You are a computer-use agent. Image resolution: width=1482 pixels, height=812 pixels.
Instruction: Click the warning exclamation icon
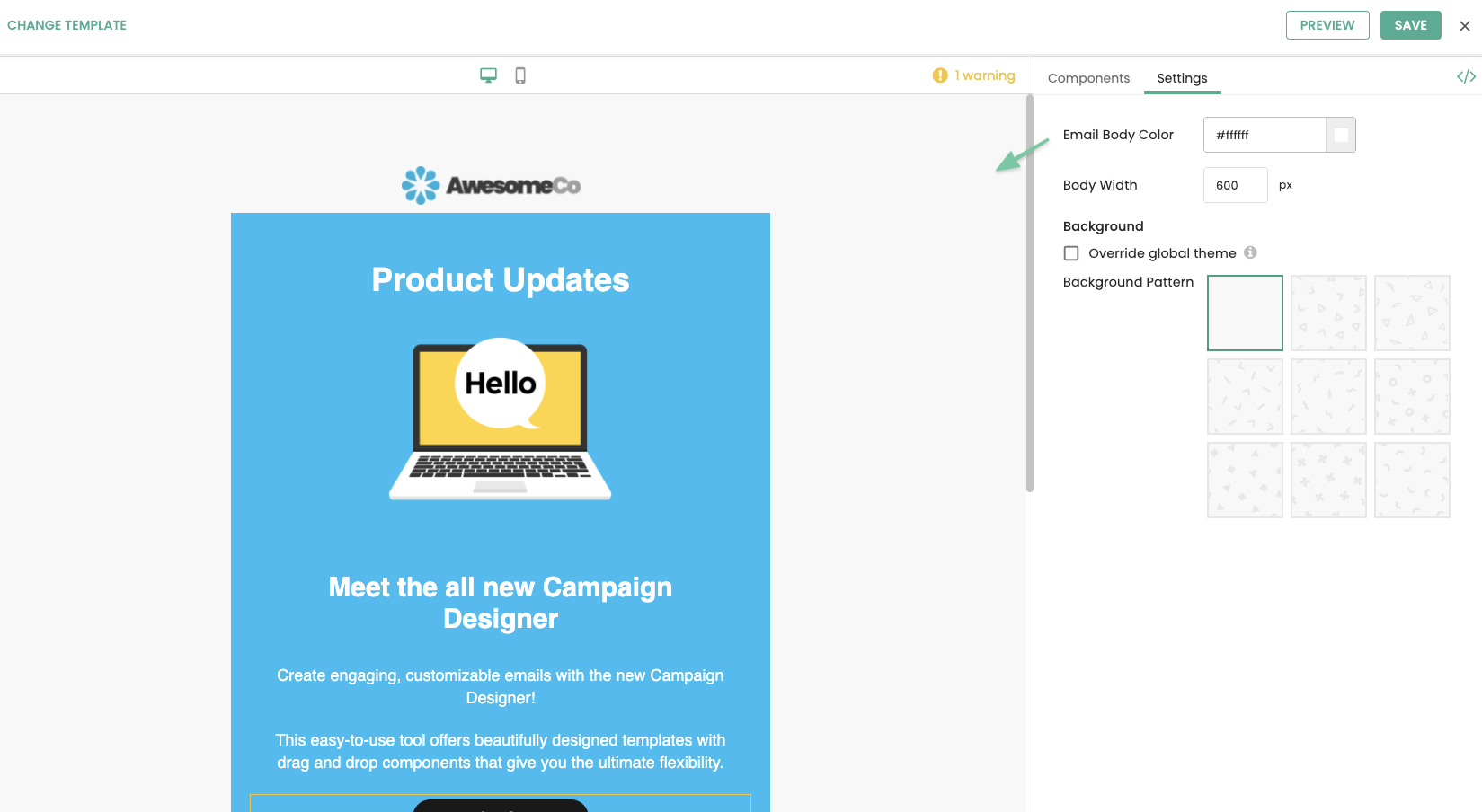pos(940,75)
